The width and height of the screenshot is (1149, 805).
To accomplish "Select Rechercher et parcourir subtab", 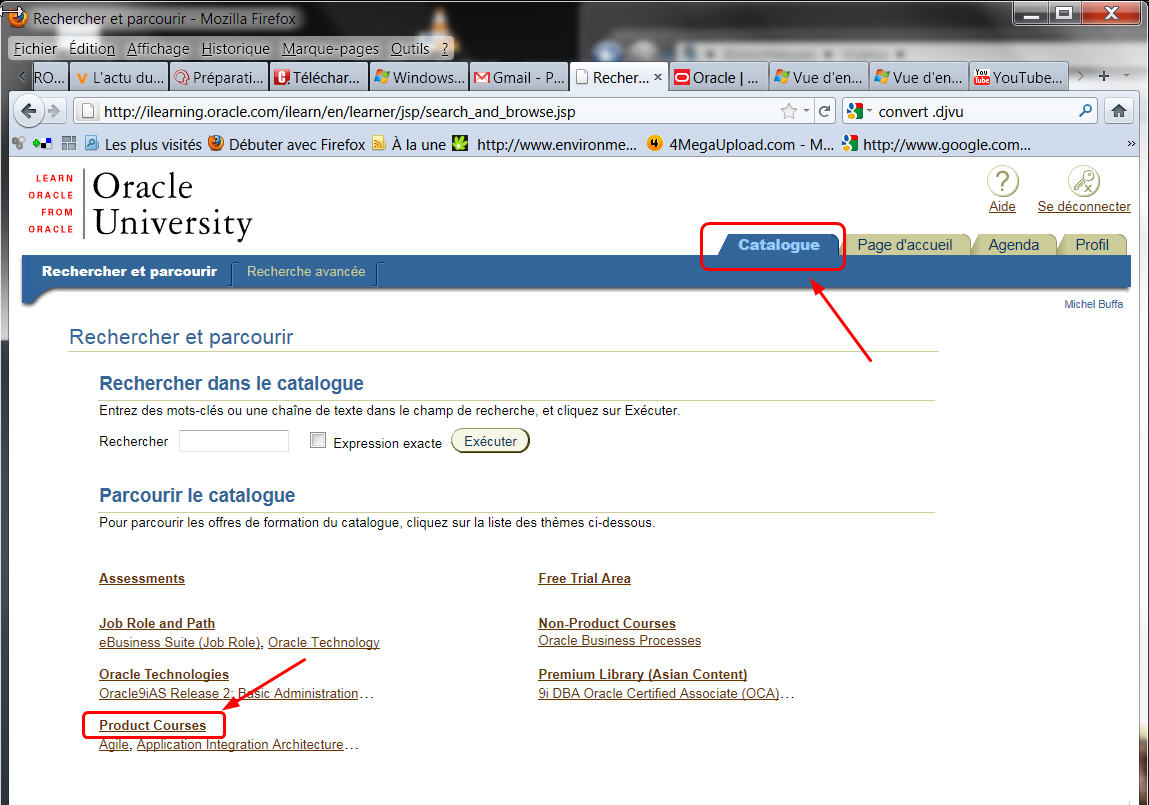I will click(129, 272).
